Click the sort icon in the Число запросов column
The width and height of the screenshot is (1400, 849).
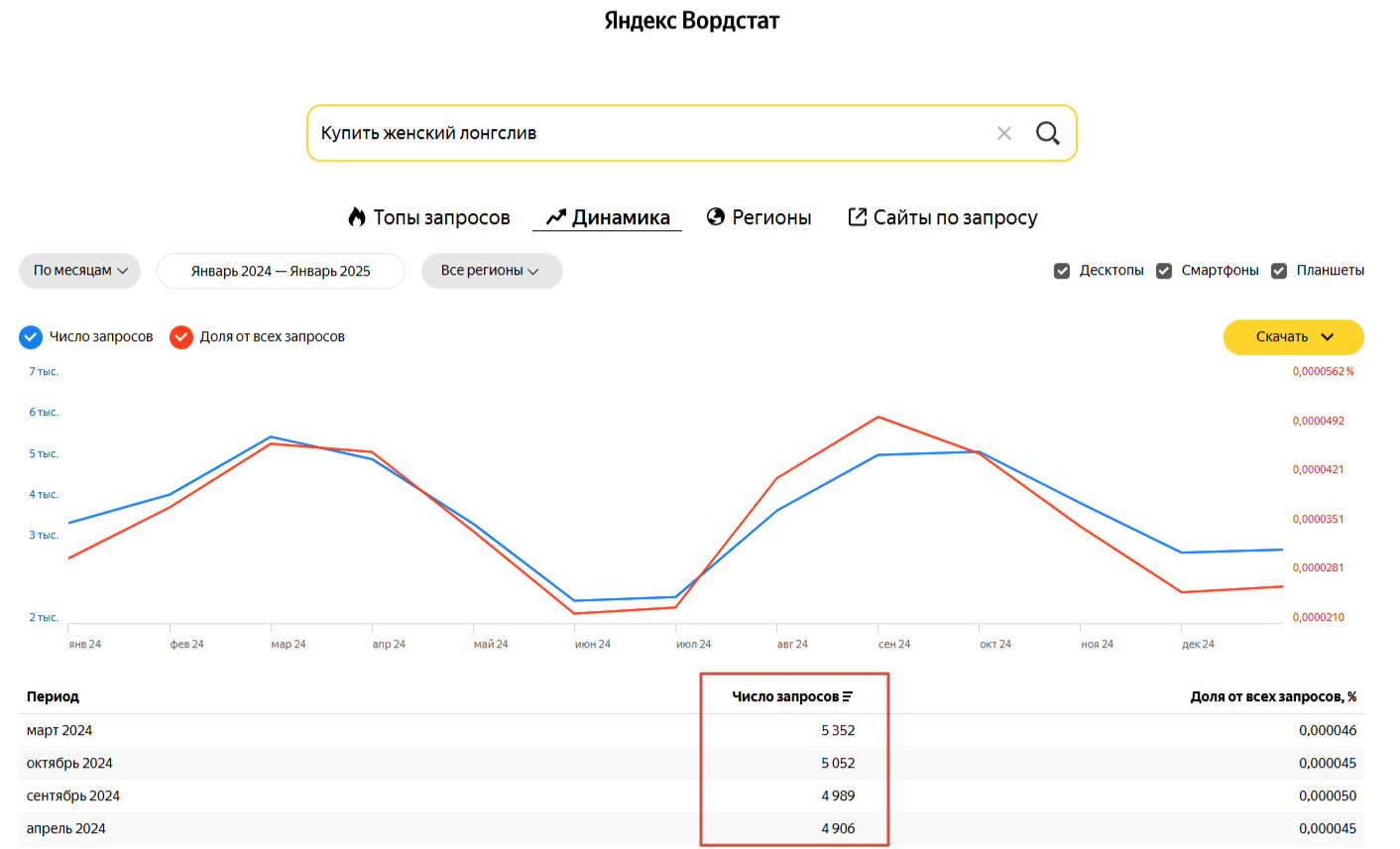point(848,697)
